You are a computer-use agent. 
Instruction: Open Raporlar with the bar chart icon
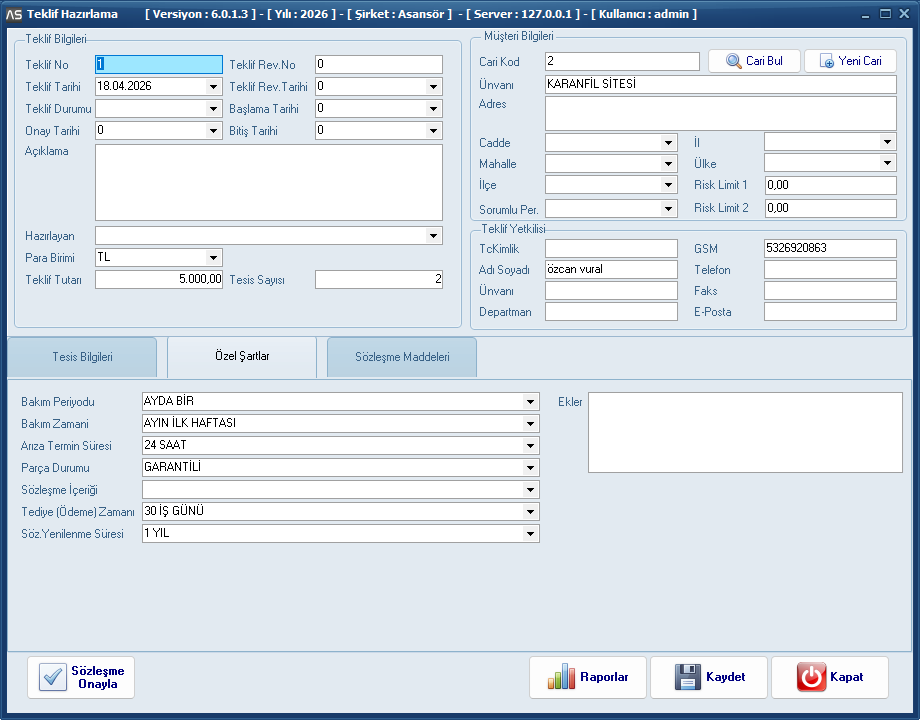588,677
